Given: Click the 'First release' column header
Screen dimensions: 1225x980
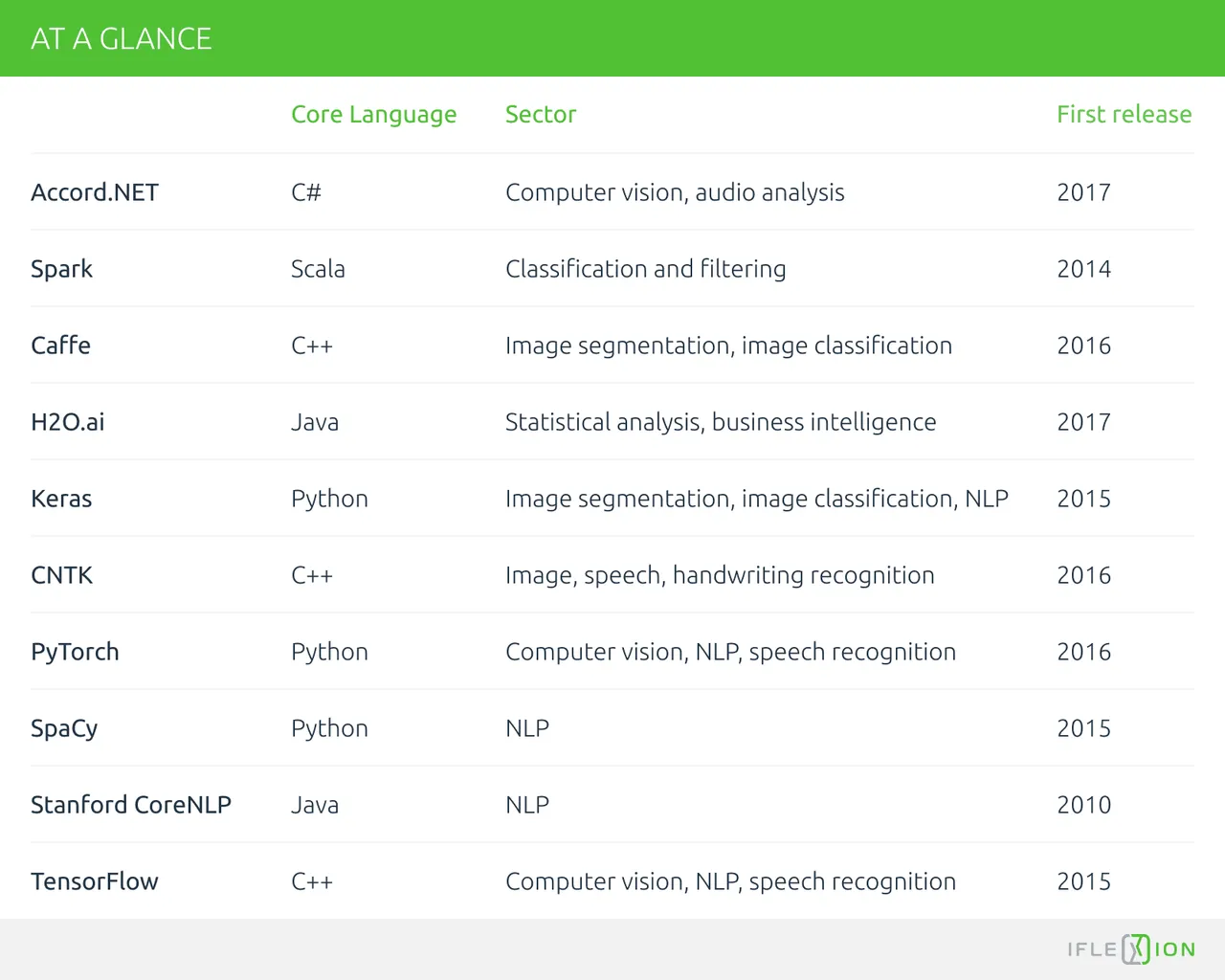Looking at the screenshot, I should point(1125,114).
